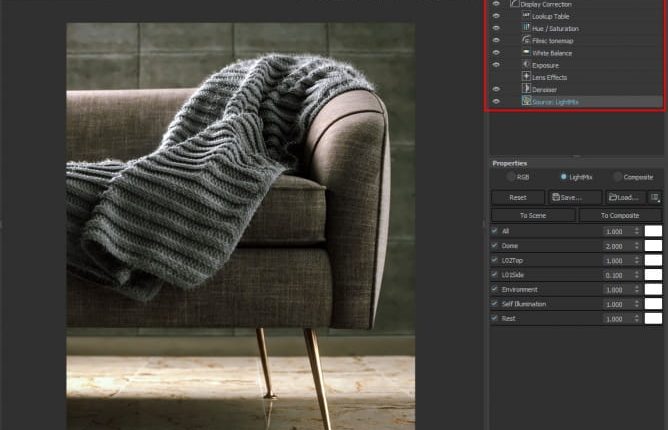Adjust the Dome intensity spinner arrows

pyautogui.click(x=637, y=245)
